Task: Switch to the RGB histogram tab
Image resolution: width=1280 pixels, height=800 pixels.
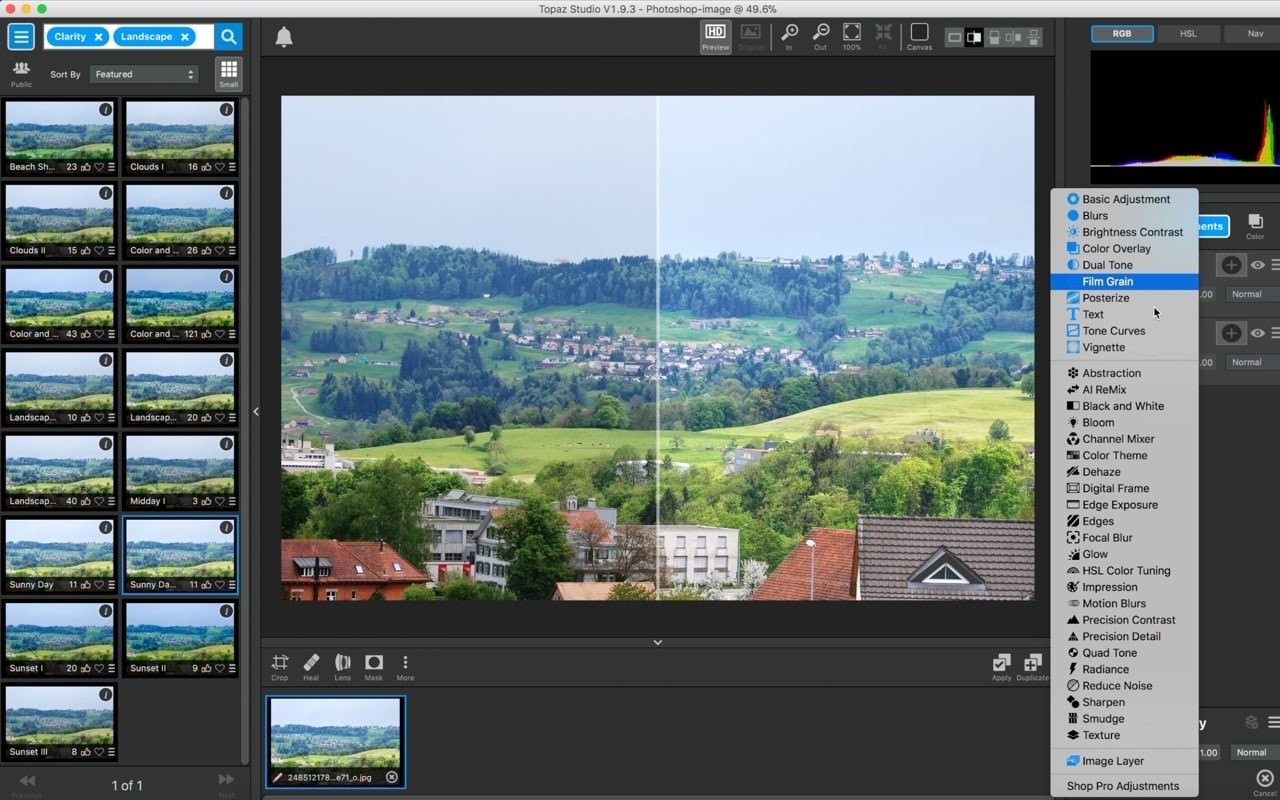Action: [x=1122, y=33]
